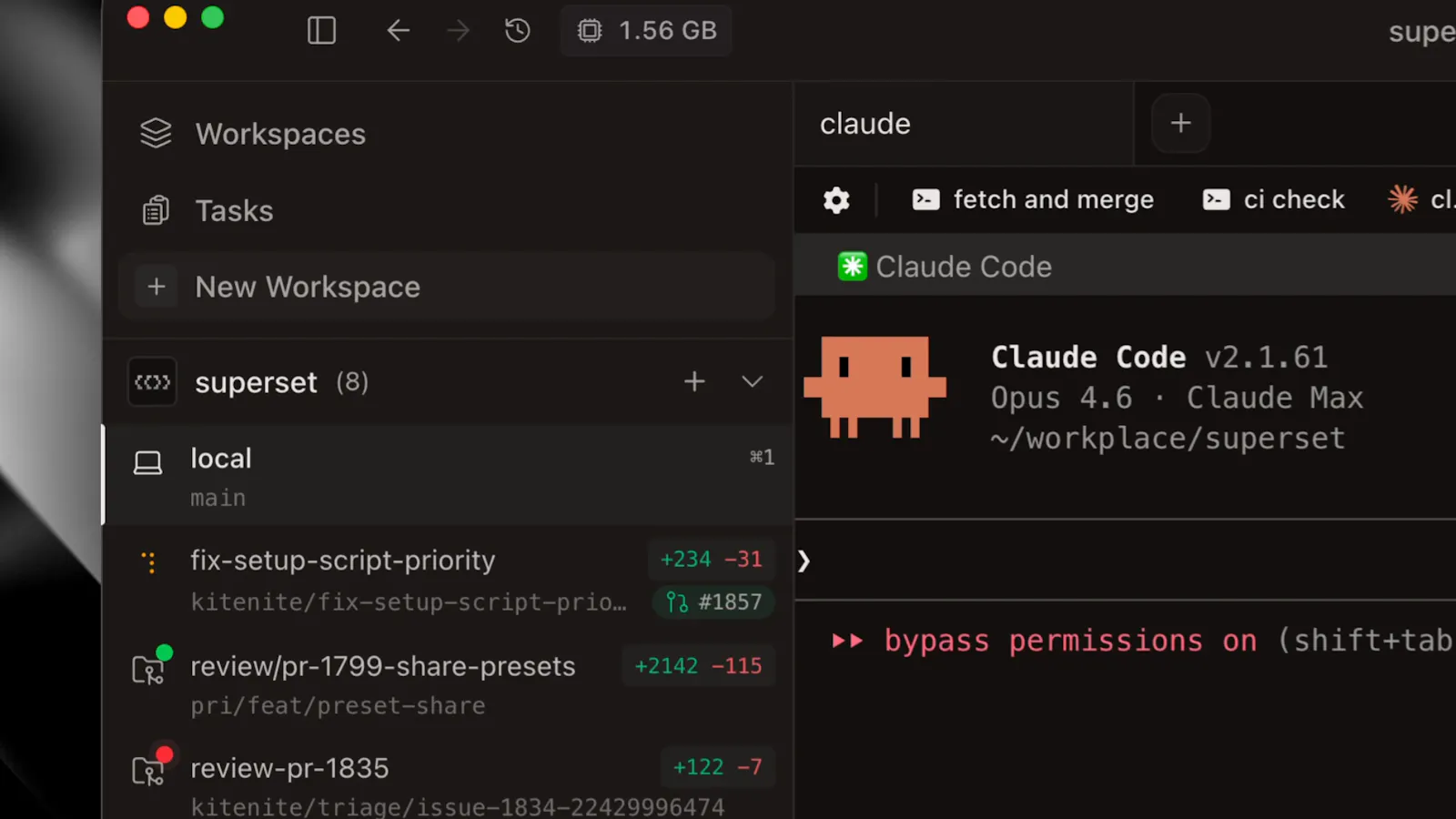This screenshot has width=1456, height=819.
Task: Run the fetch and merge preset
Action: 1033,199
